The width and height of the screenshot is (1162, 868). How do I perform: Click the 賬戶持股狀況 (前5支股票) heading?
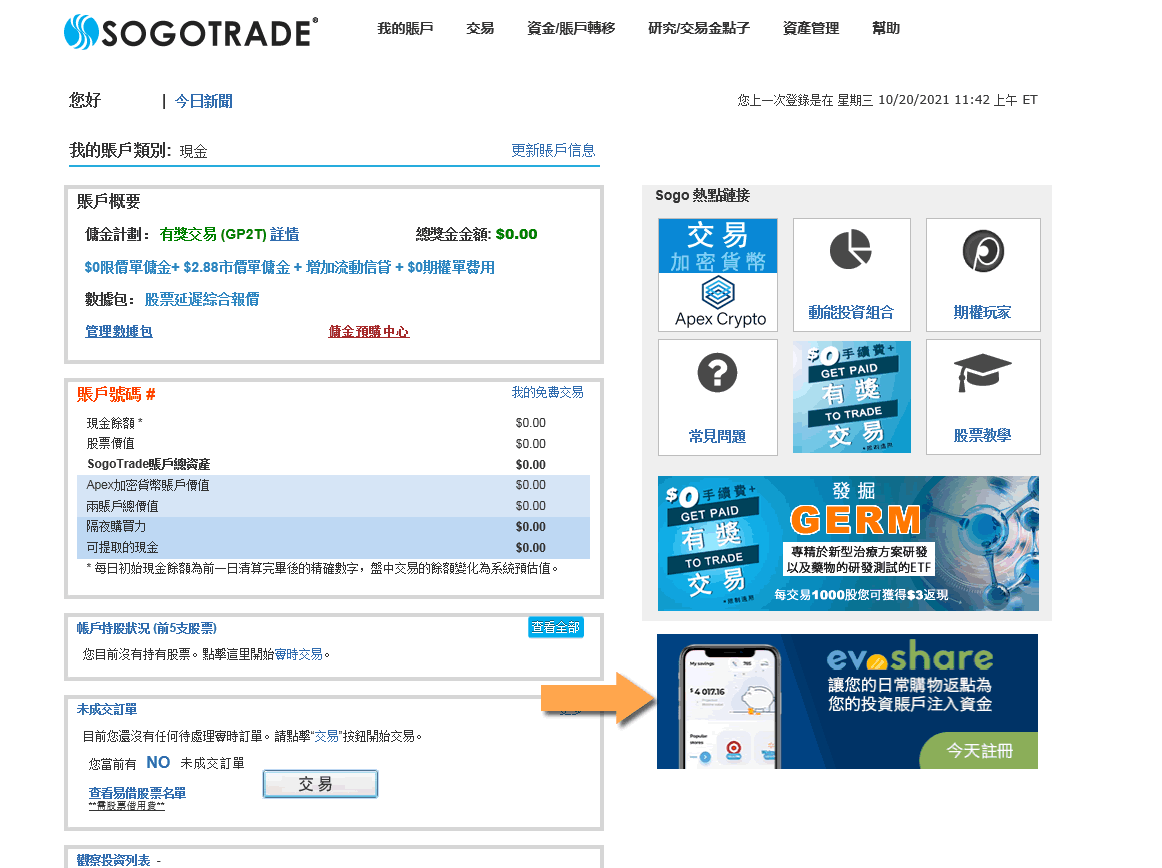[147, 629]
